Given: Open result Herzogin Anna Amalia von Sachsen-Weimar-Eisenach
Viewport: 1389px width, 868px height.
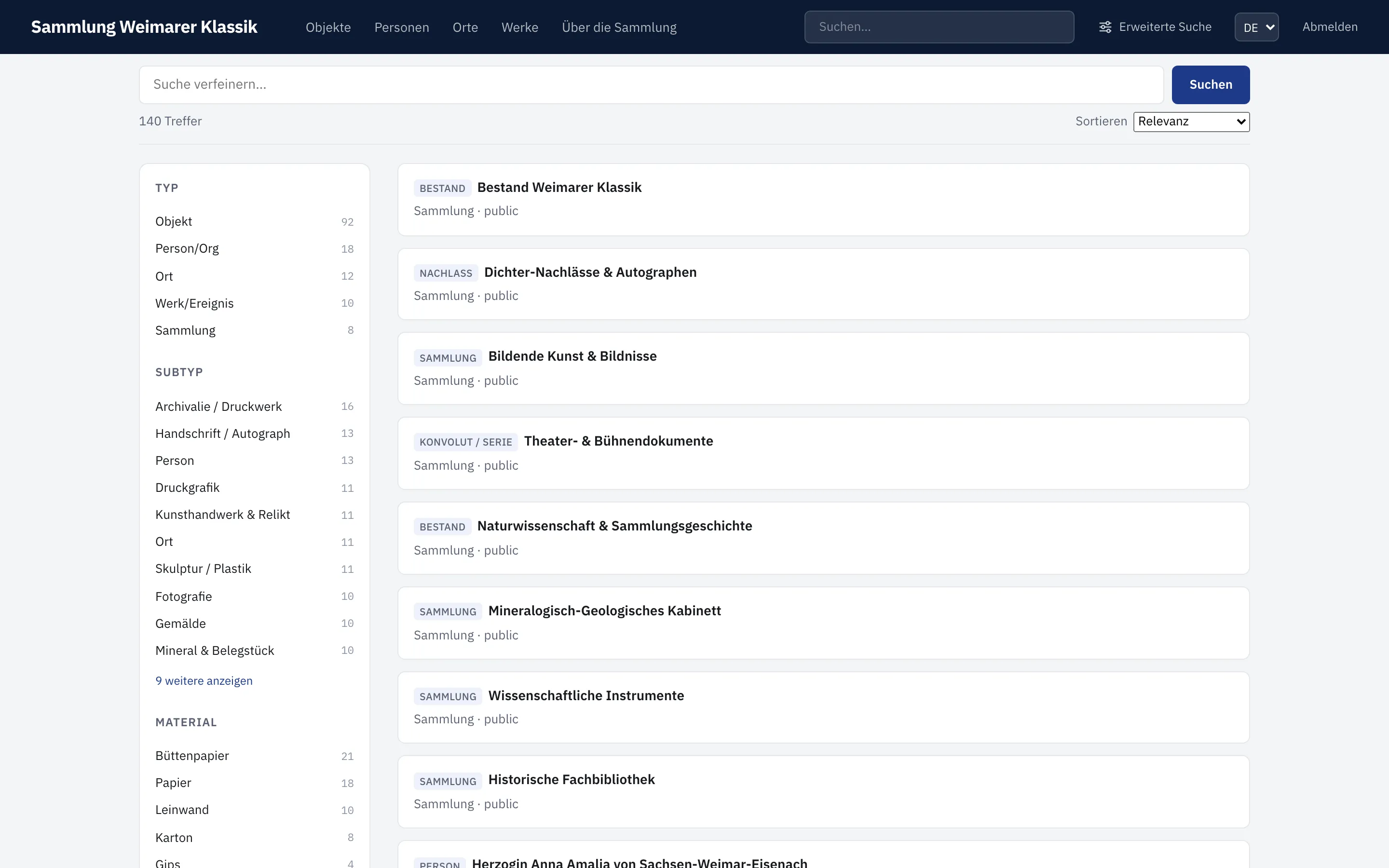Looking at the screenshot, I should 640,862.
